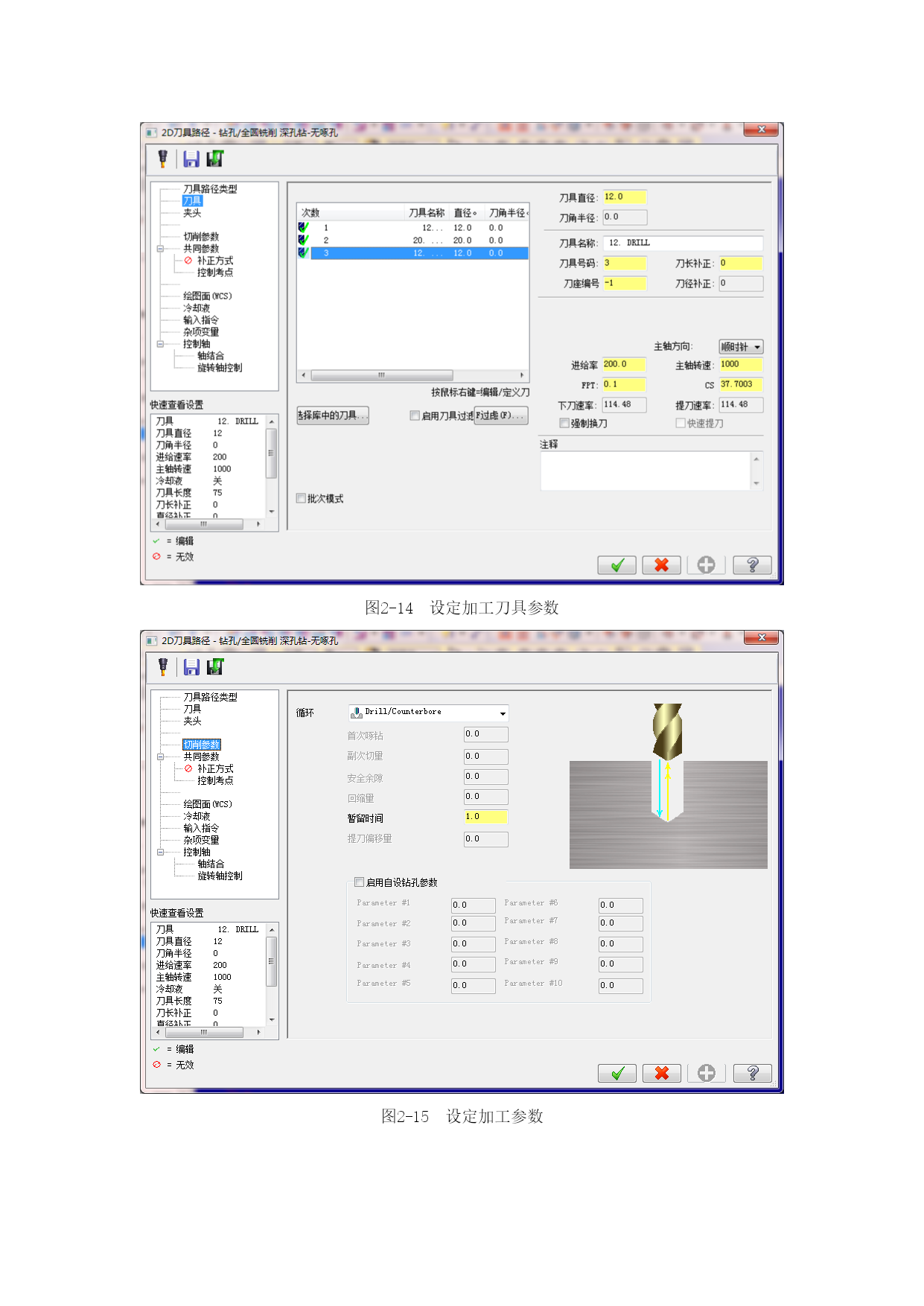924x1306 pixels.
Task: Click the 刀角半径 column header in tool list
Action: tap(508, 213)
